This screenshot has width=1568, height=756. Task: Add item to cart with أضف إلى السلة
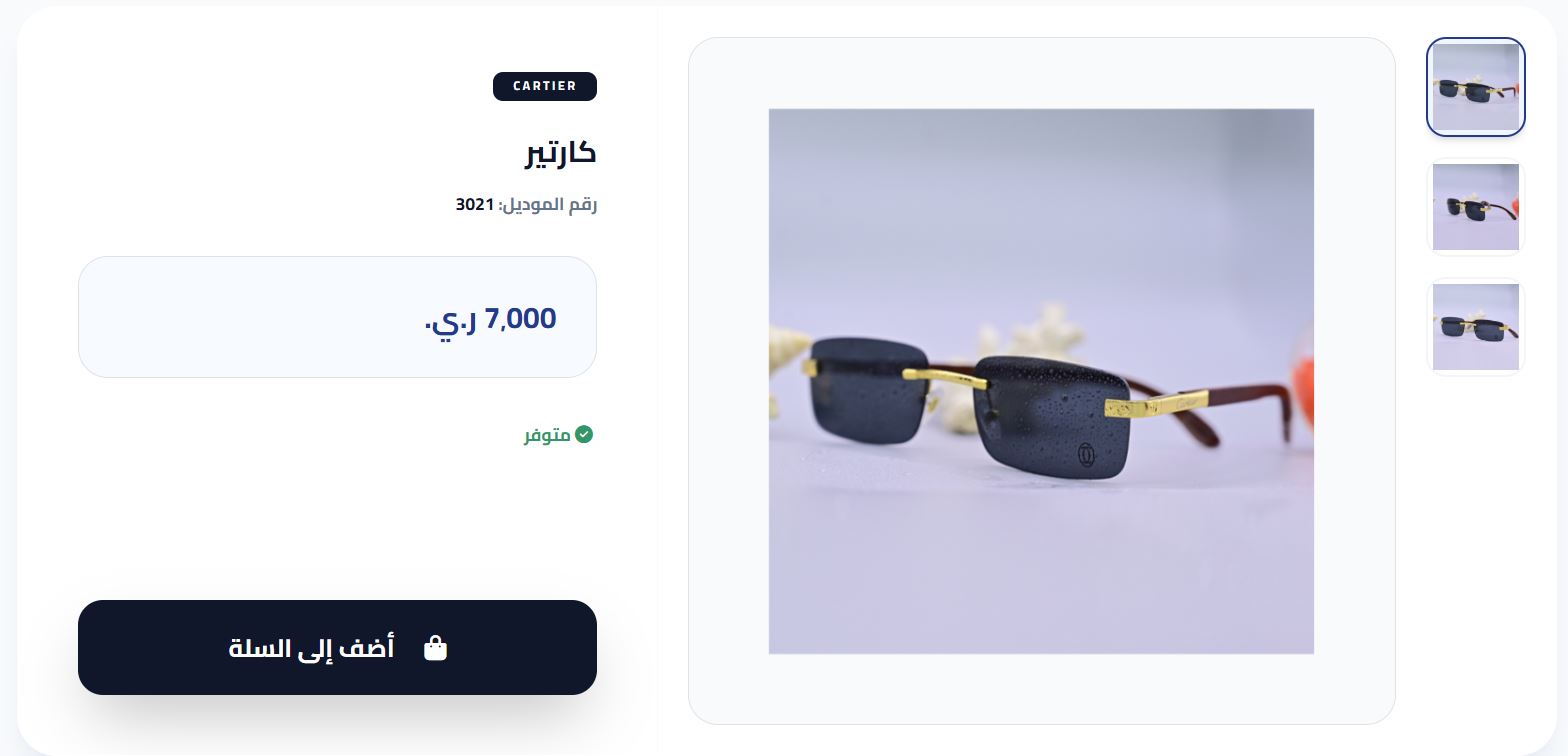337,647
